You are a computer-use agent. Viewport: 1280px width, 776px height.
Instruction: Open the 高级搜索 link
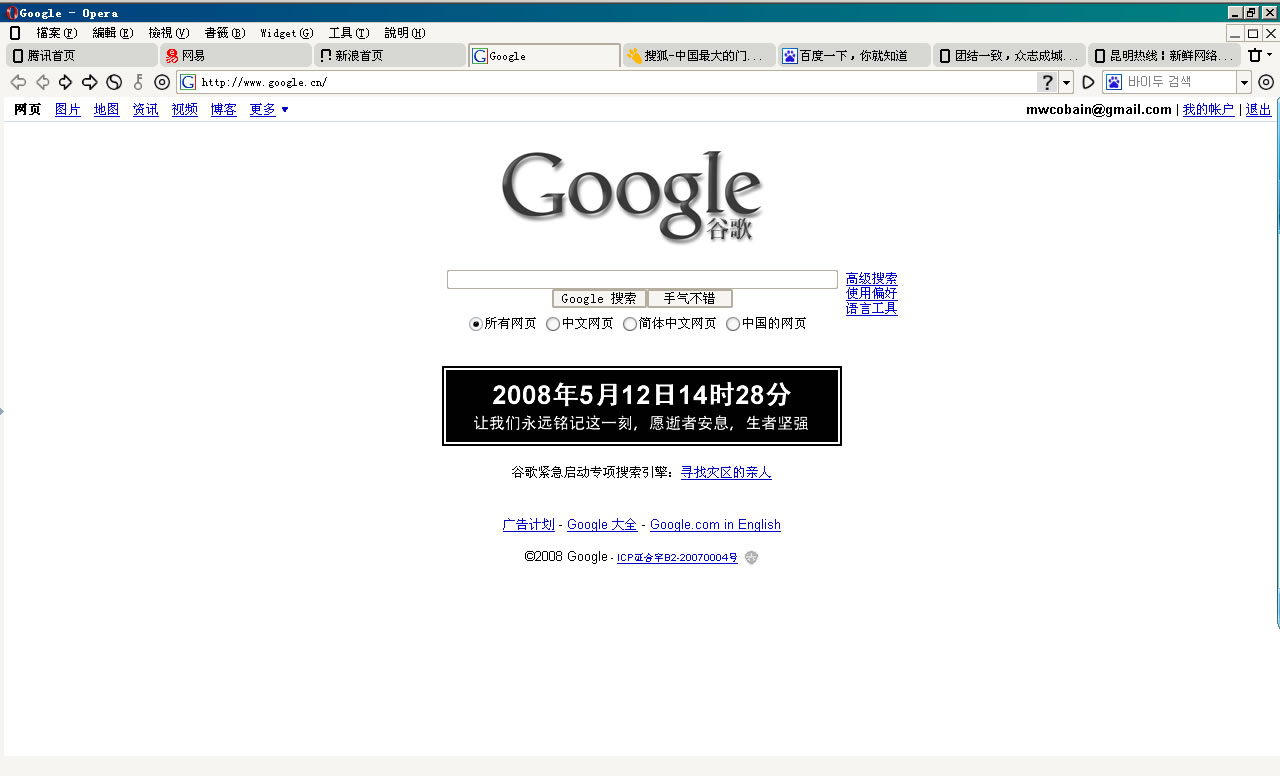click(x=871, y=279)
